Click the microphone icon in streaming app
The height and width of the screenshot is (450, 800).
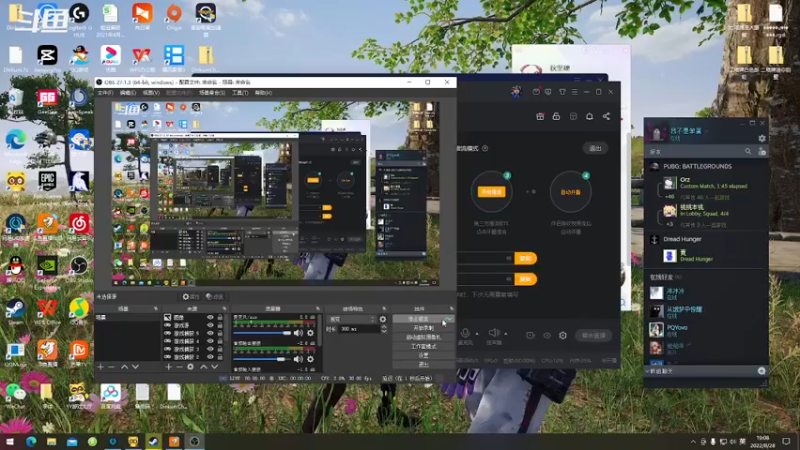465,333
